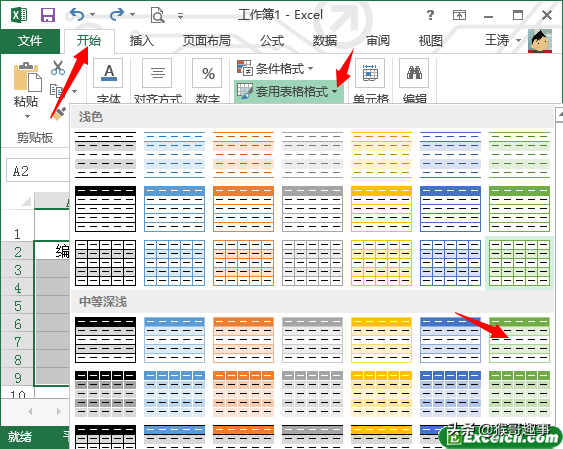Click the Paste clipboard icon
Viewport: 563px width, 449px height.
[x=28, y=77]
